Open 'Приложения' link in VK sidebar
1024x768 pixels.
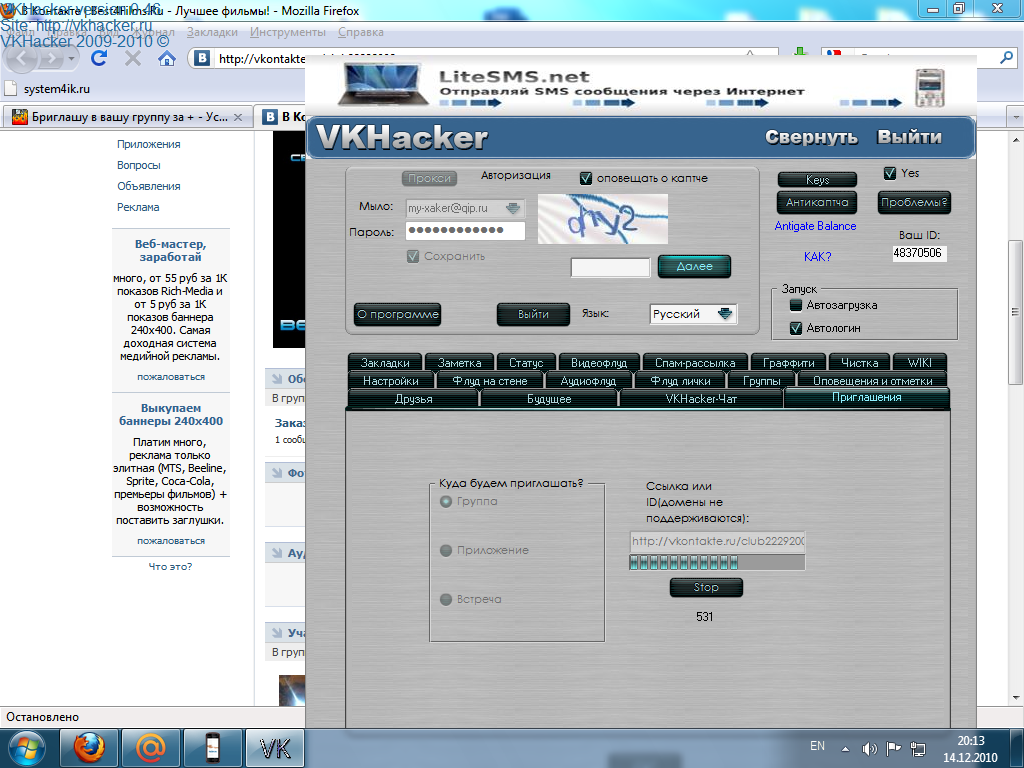(x=149, y=144)
